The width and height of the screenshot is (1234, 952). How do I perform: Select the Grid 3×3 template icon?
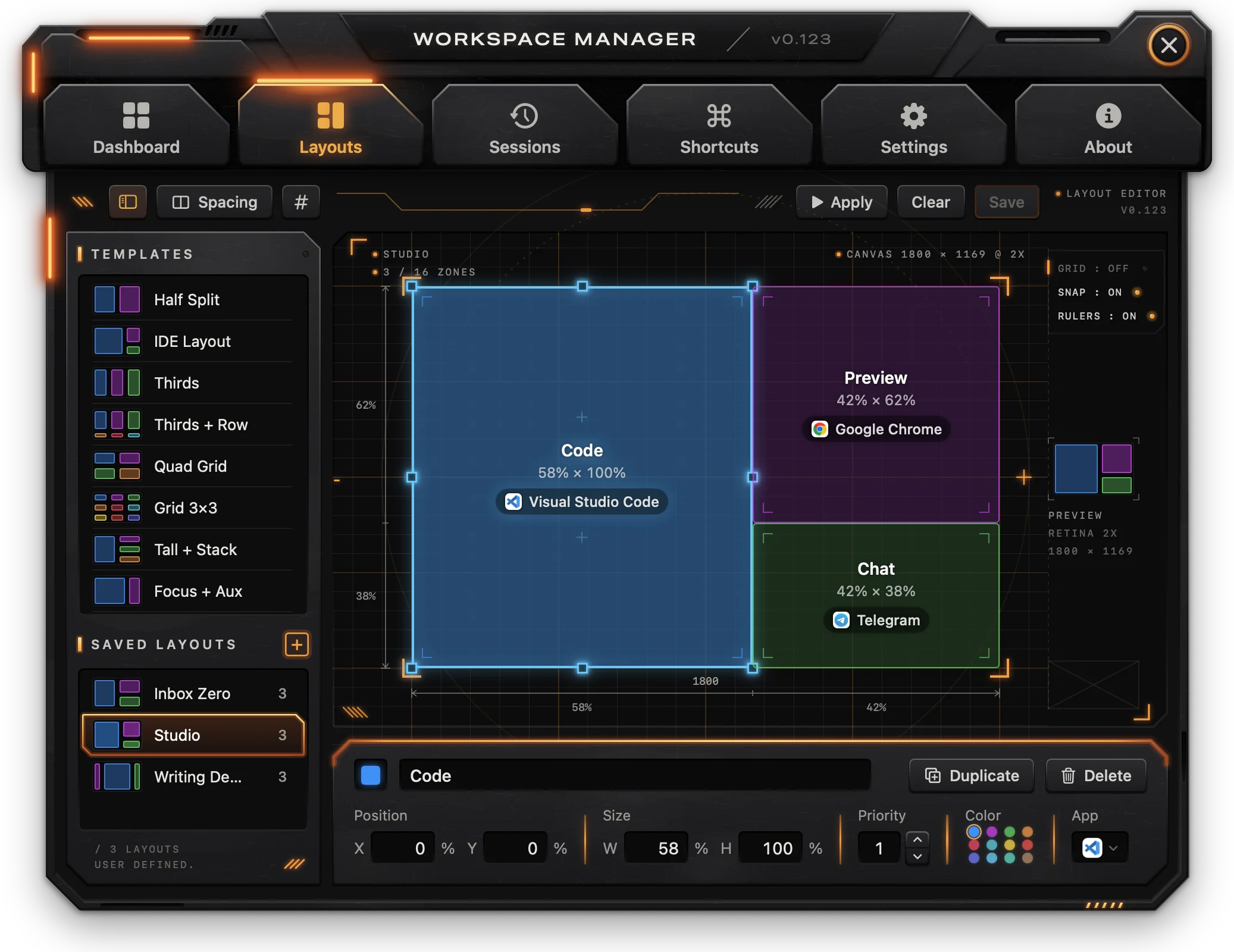tap(117, 508)
